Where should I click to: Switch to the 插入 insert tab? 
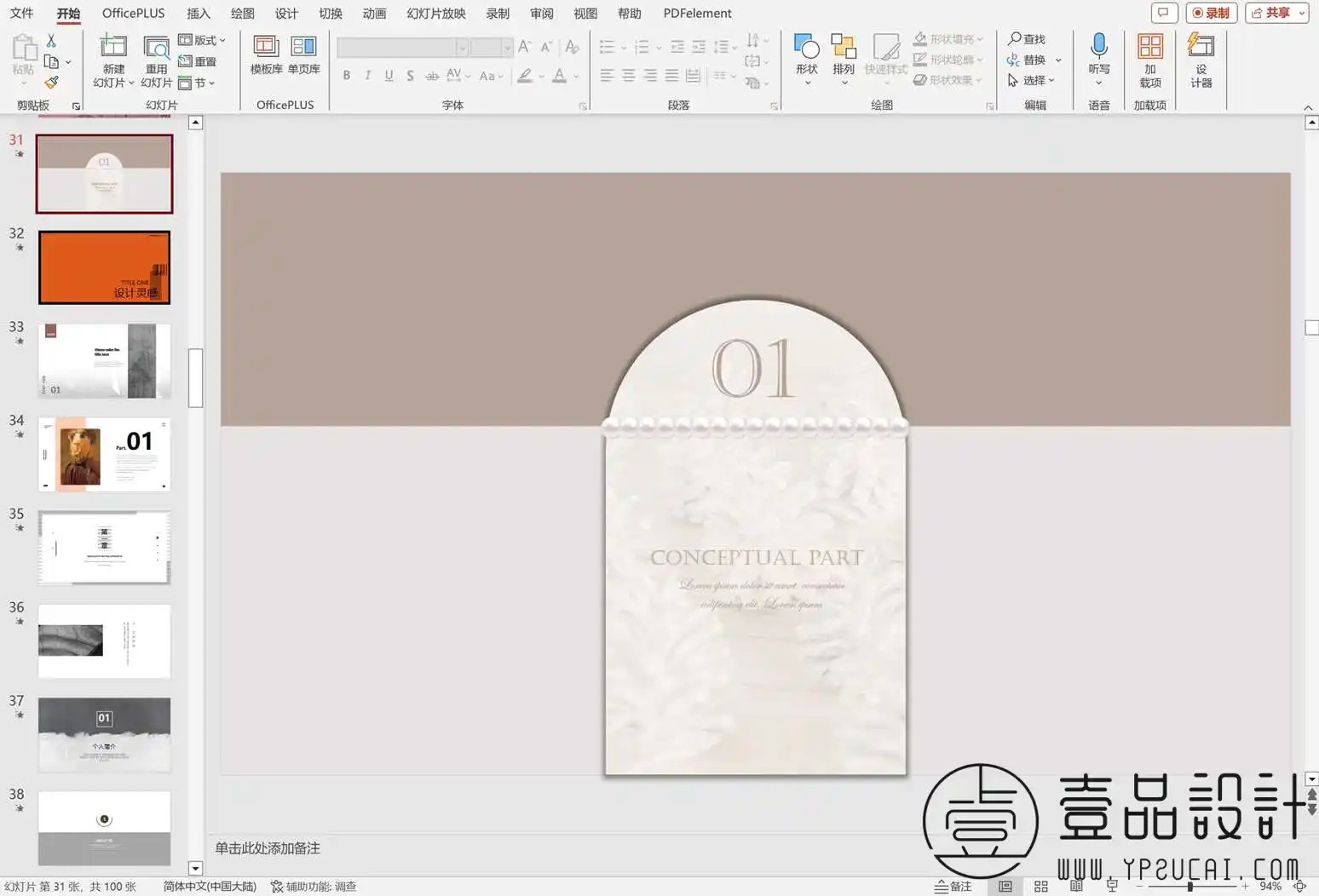point(199,13)
